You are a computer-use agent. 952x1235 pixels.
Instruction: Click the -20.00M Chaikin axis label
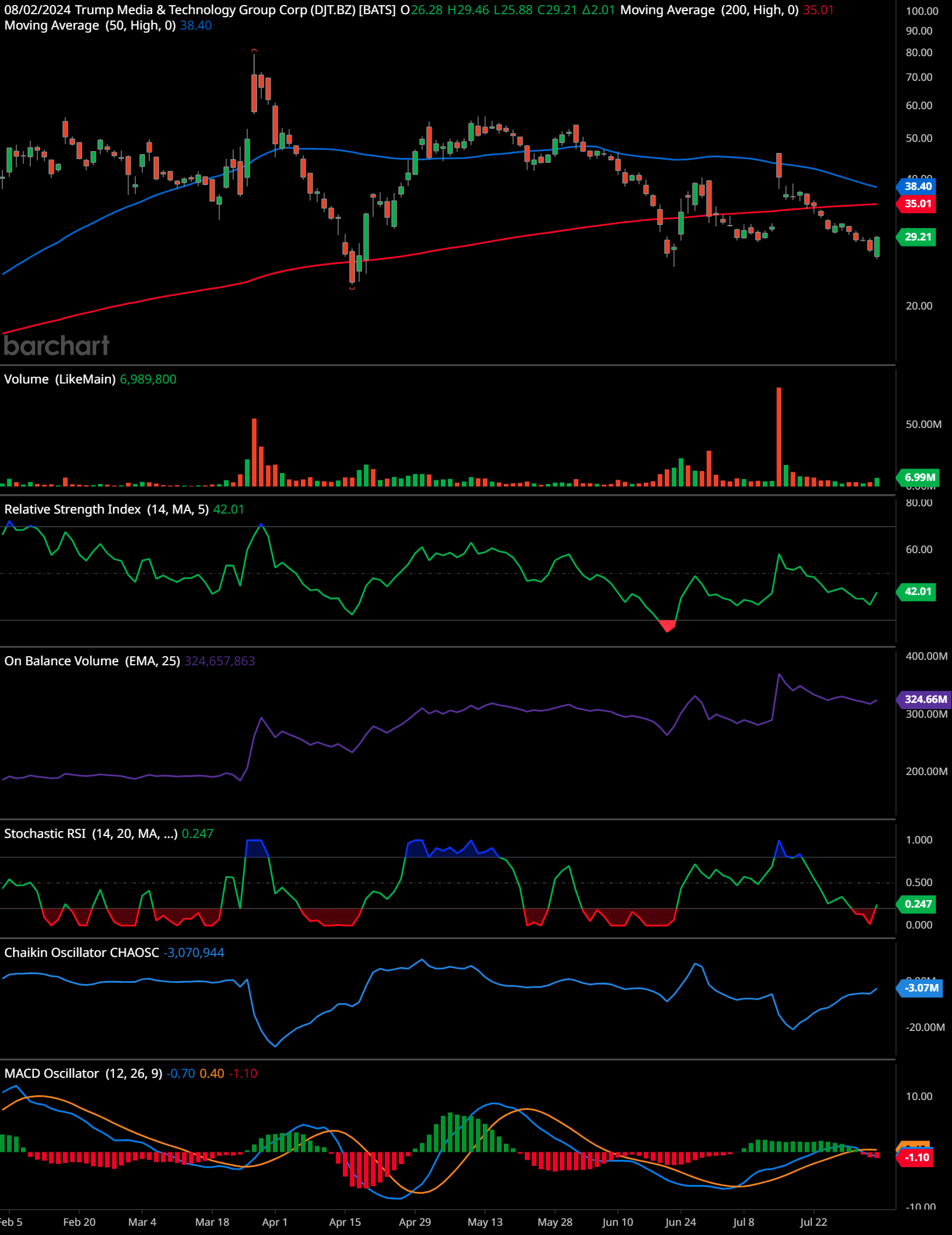[925, 1027]
